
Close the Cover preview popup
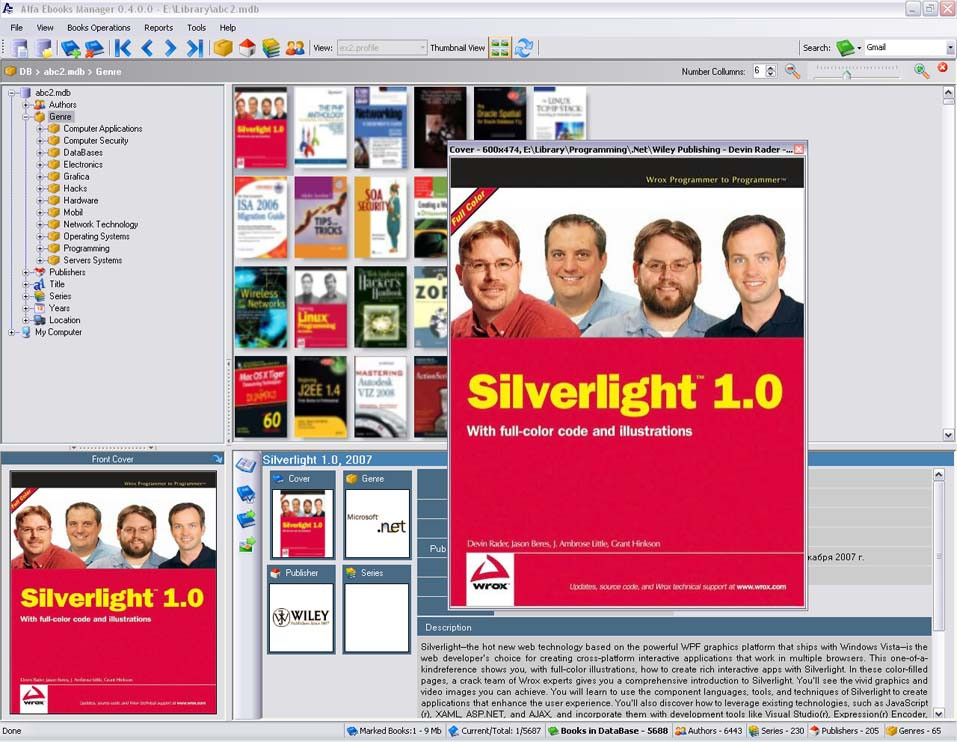point(799,149)
